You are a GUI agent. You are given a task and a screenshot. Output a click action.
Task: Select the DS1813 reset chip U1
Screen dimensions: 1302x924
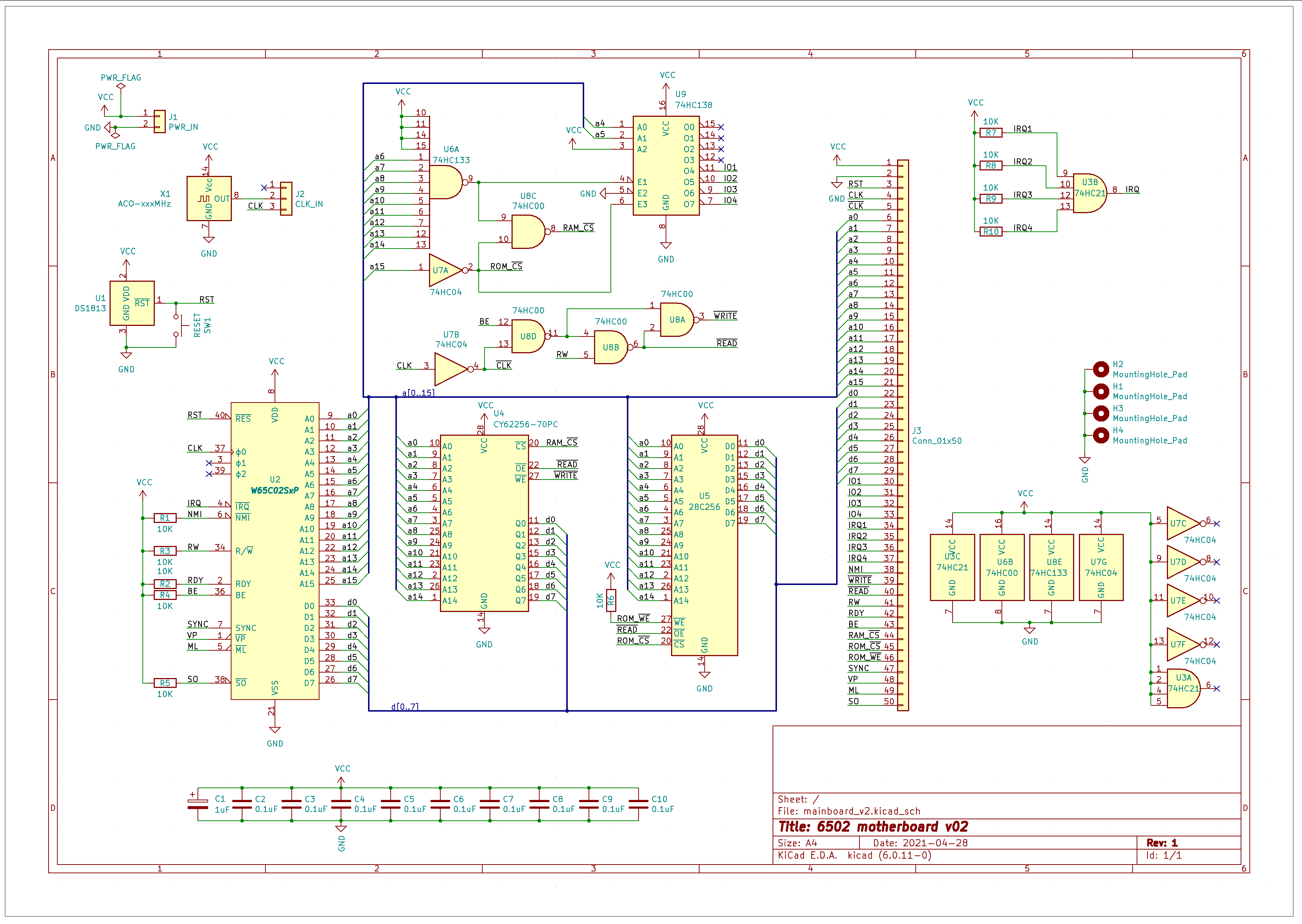pyautogui.click(x=131, y=303)
